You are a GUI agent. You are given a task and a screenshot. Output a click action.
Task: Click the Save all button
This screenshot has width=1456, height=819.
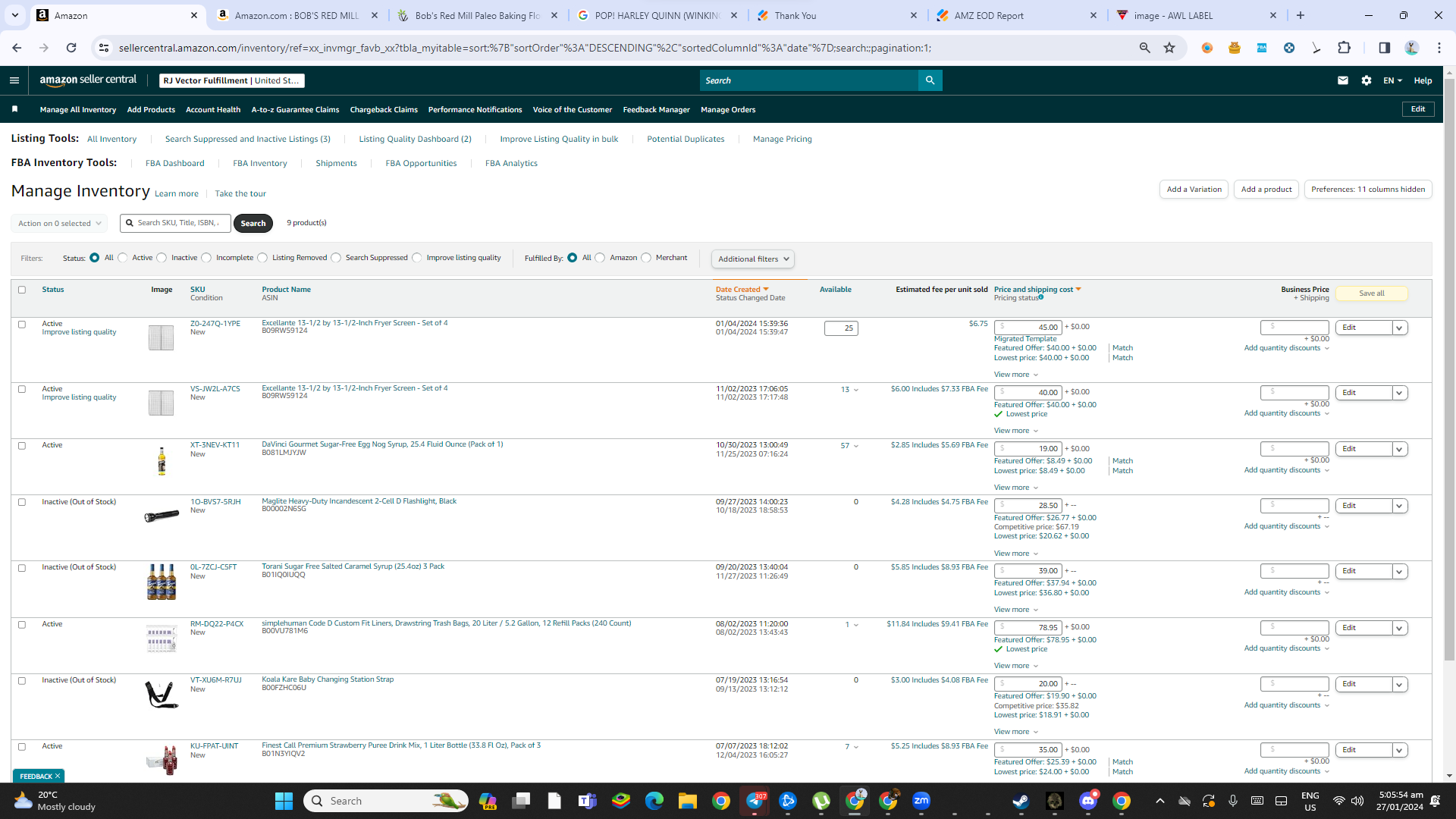coord(1371,293)
